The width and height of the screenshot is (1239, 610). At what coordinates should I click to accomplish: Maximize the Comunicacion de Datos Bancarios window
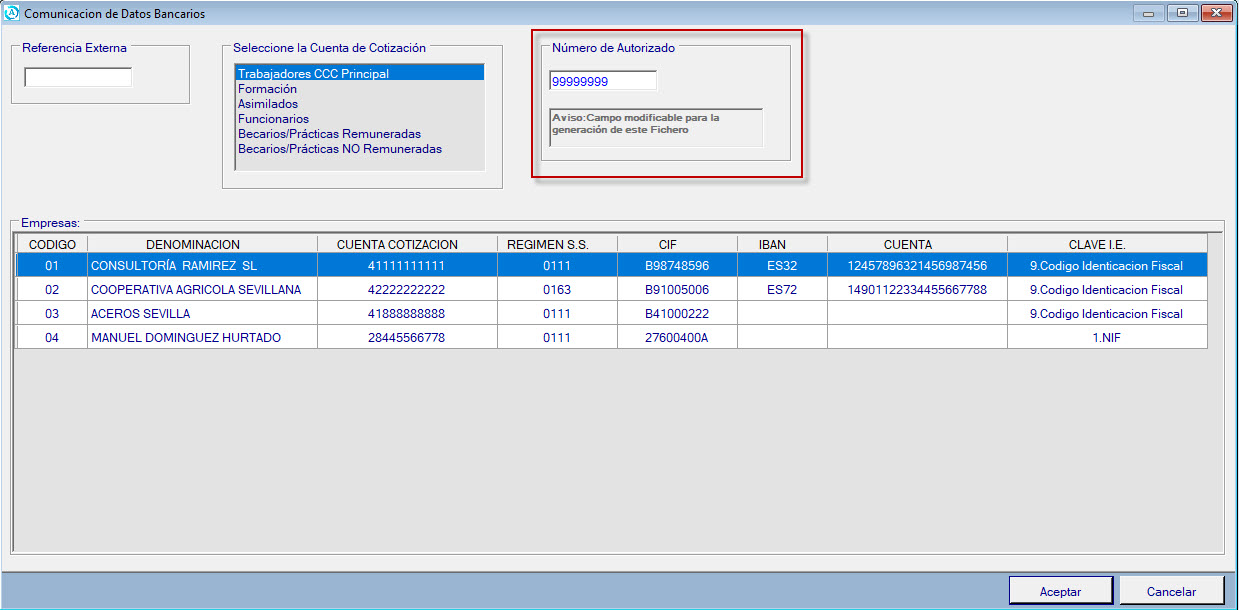1183,13
